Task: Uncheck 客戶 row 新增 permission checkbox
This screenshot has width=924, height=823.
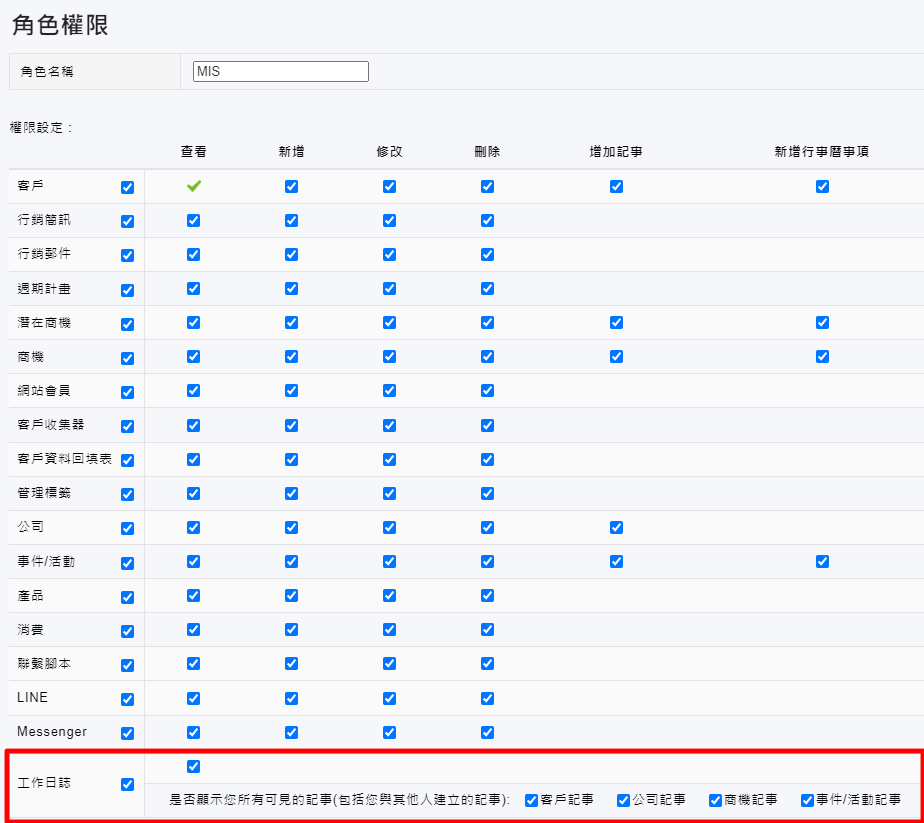Action: 291,187
